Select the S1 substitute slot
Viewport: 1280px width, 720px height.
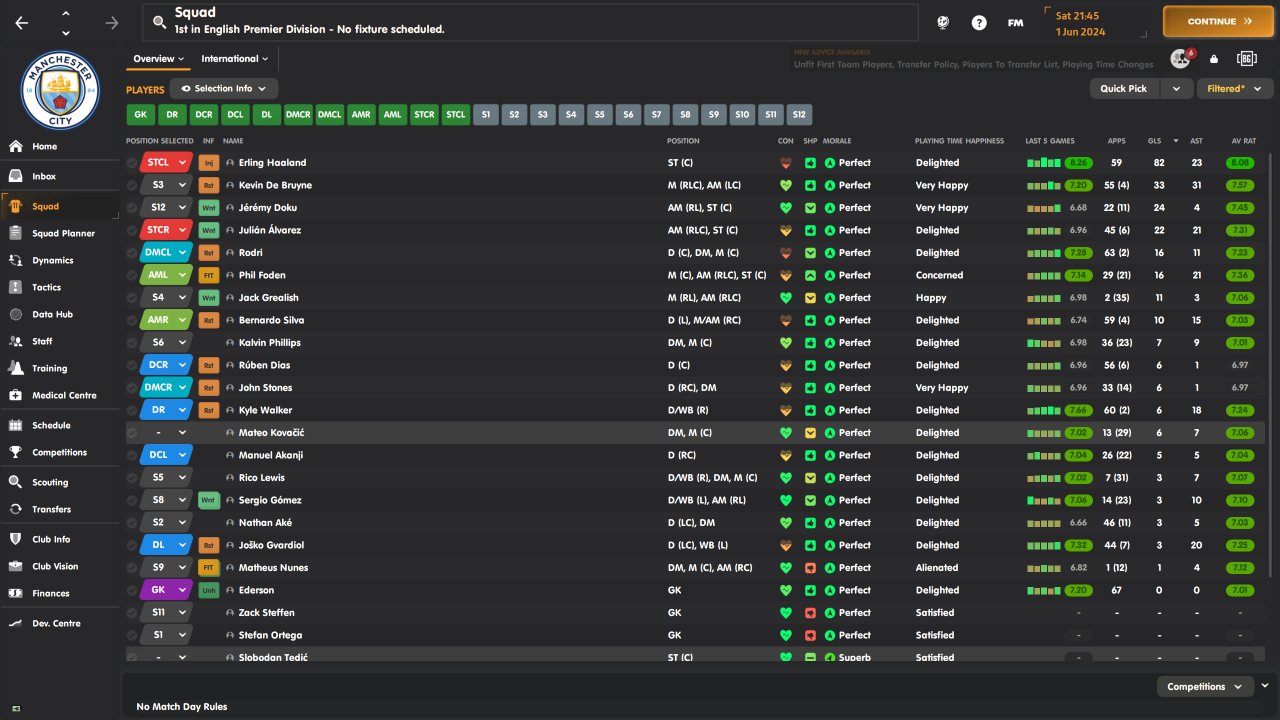(x=486, y=115)
